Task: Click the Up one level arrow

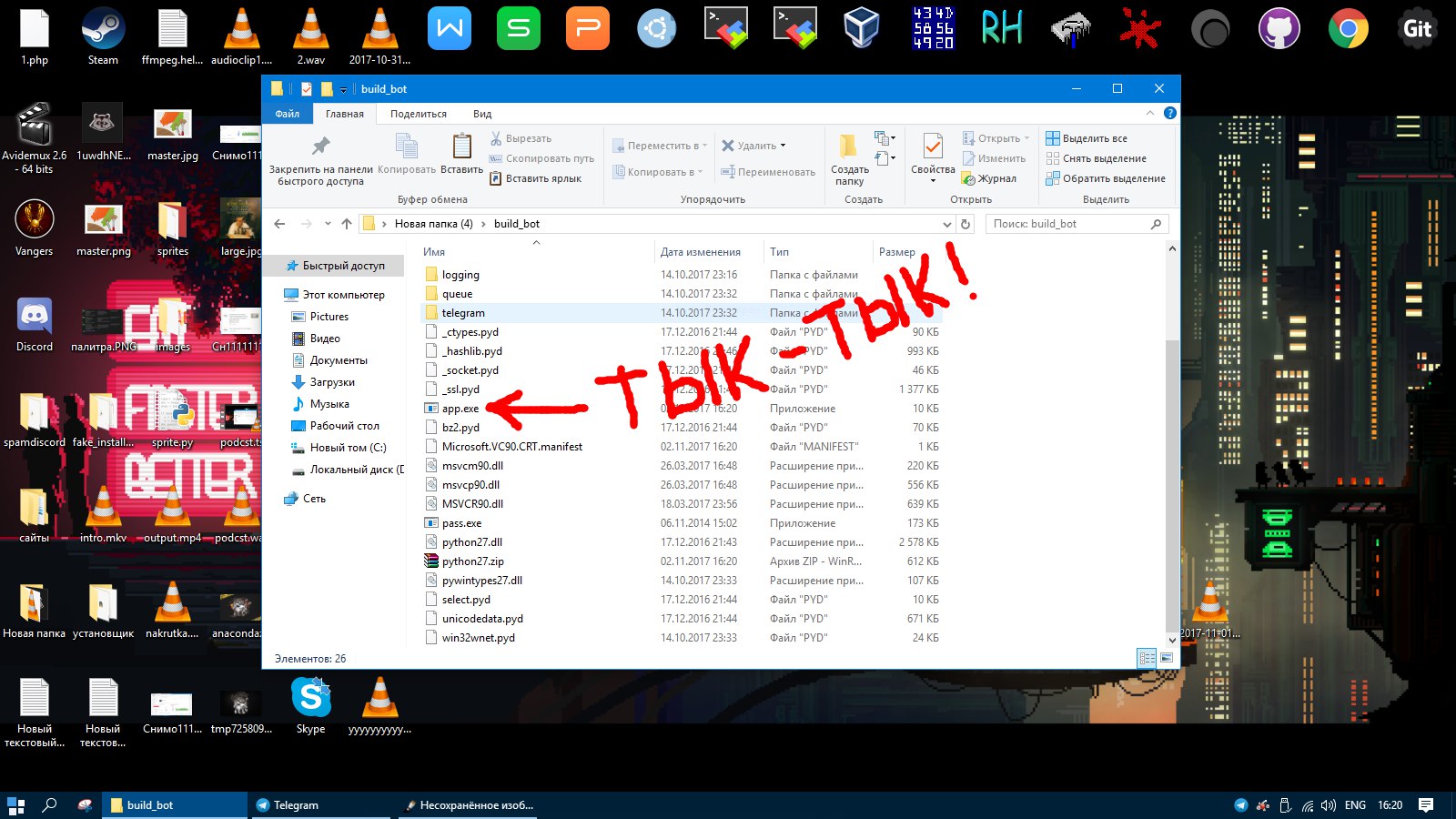Action: 347,224
